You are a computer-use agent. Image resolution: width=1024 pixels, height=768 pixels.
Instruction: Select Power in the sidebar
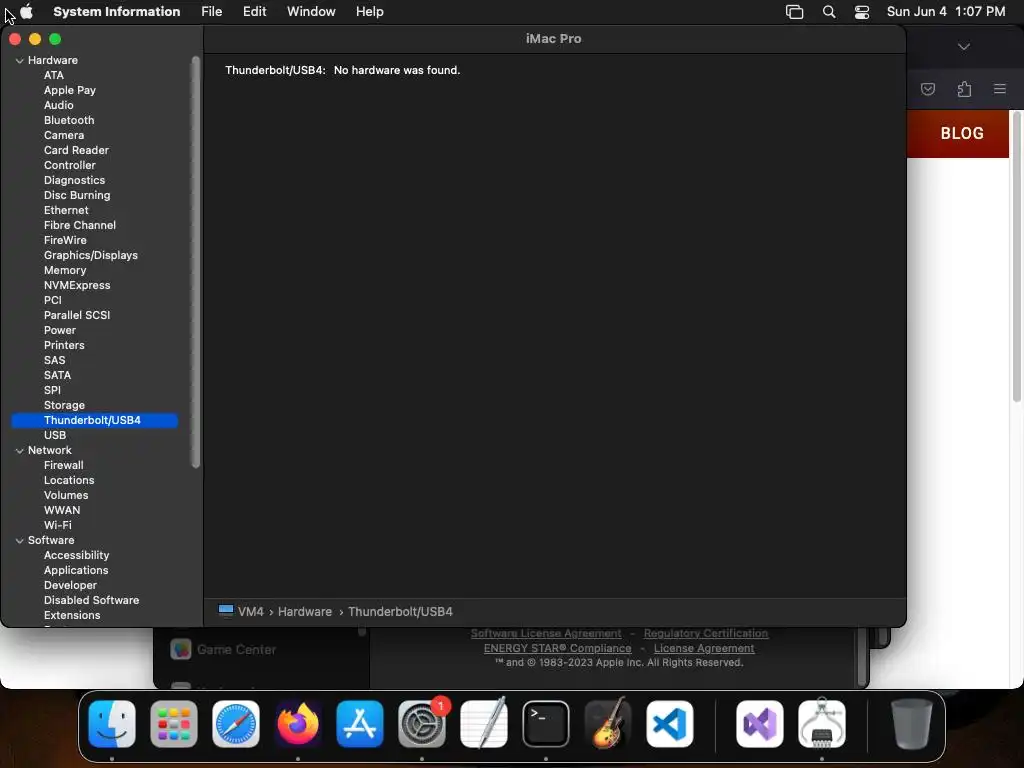point(59,330)
